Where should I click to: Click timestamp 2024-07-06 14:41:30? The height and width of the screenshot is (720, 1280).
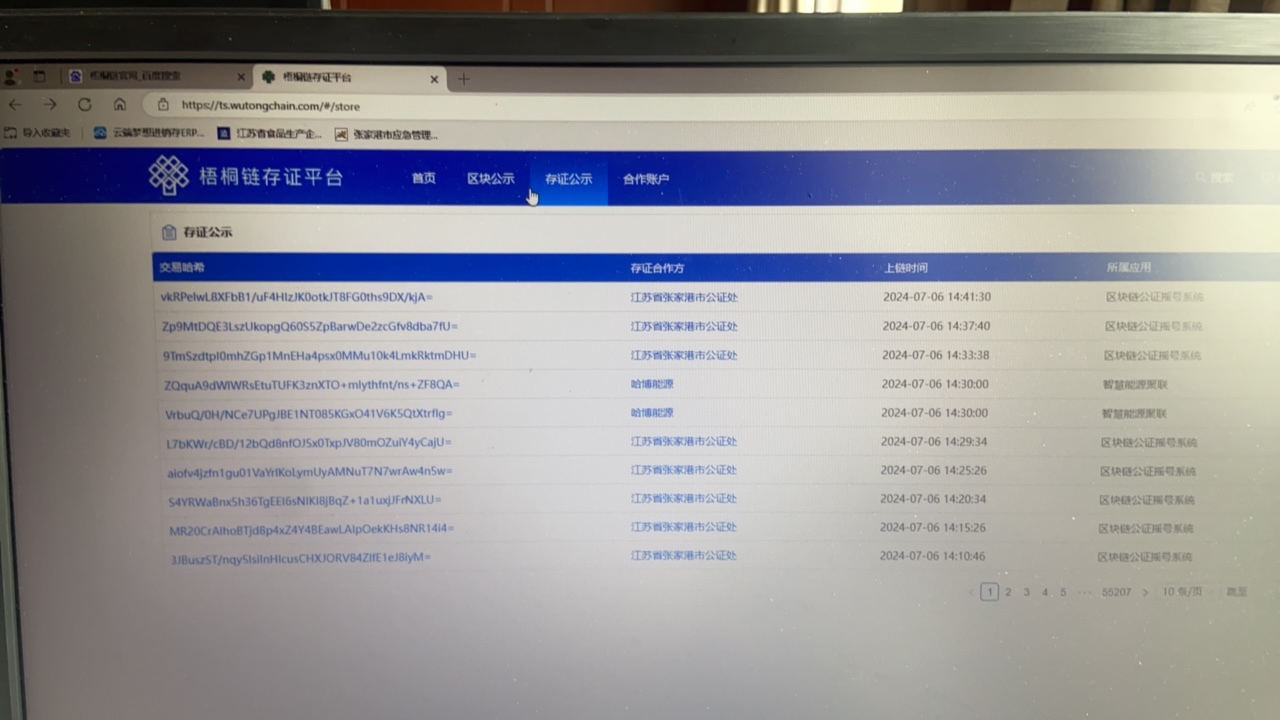point(937,297)
